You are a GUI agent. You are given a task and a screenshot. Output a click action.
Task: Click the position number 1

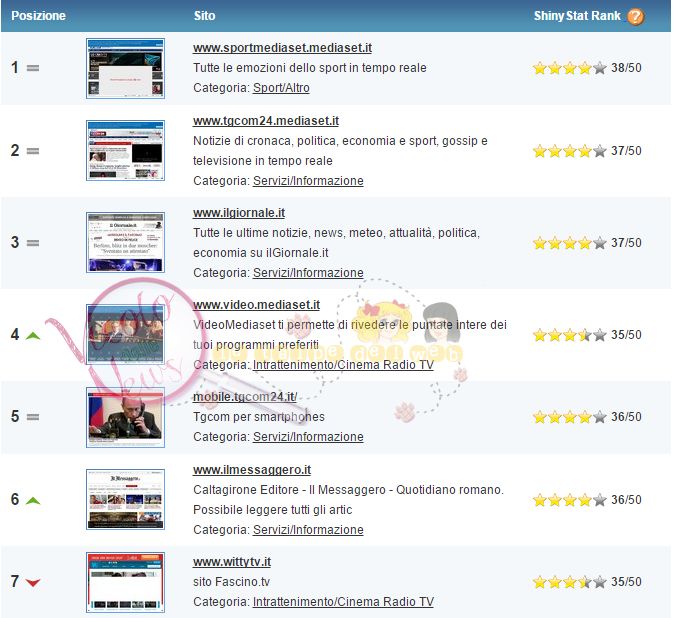click(15, 68)
